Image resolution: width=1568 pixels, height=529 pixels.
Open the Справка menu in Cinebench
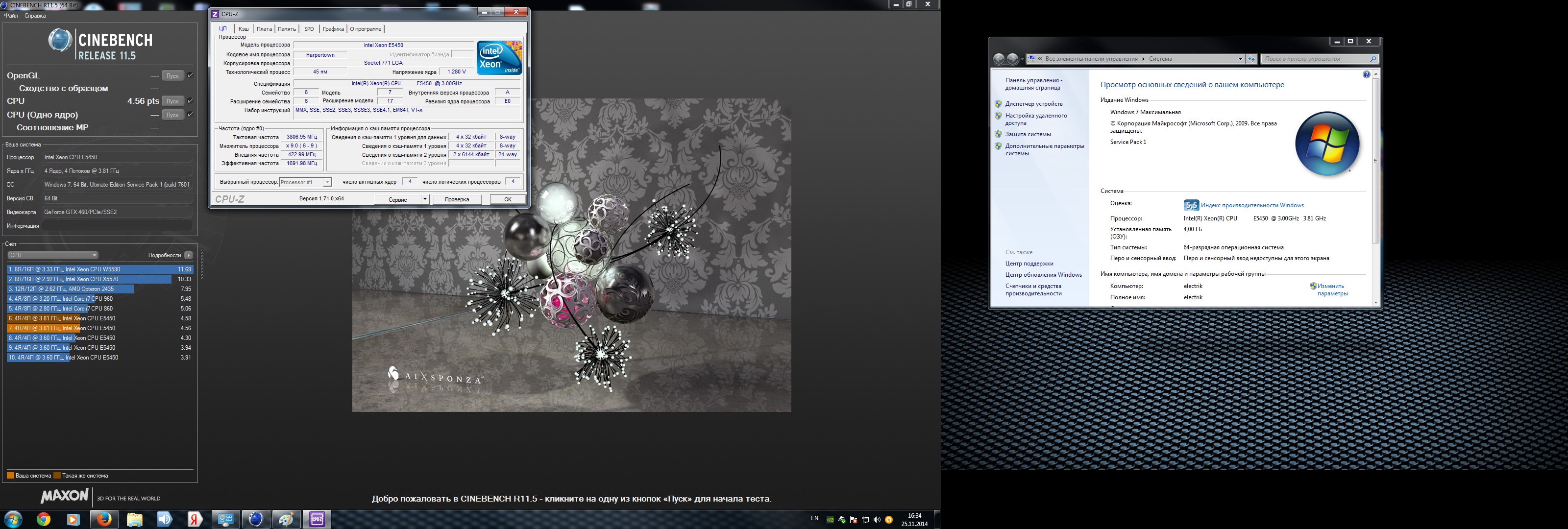[35, 16]
